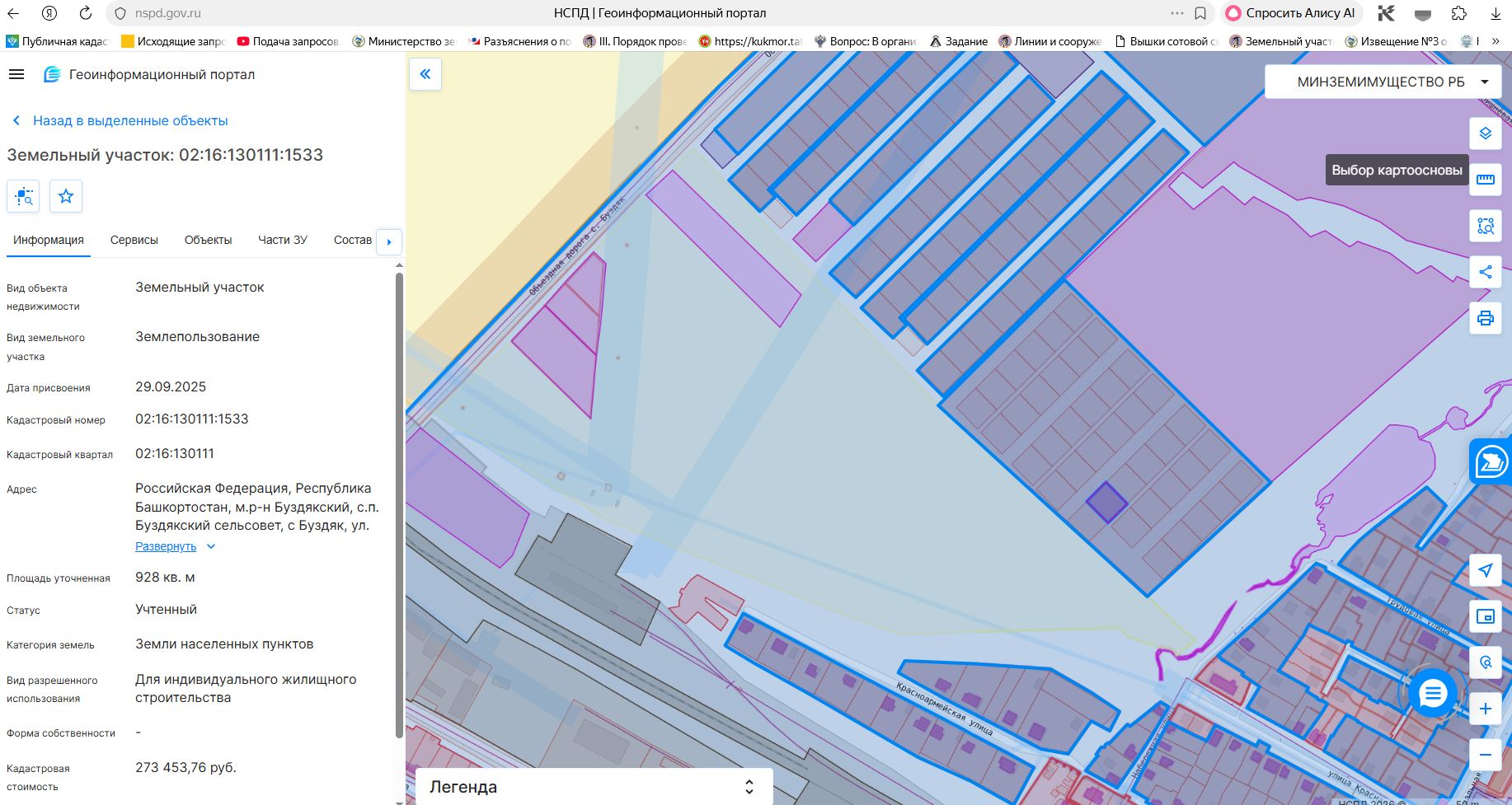Open the Исходящие запросы bookmark
This screenshot has height=805, width=1512.
pyautogui.click(x=173, y=41)
